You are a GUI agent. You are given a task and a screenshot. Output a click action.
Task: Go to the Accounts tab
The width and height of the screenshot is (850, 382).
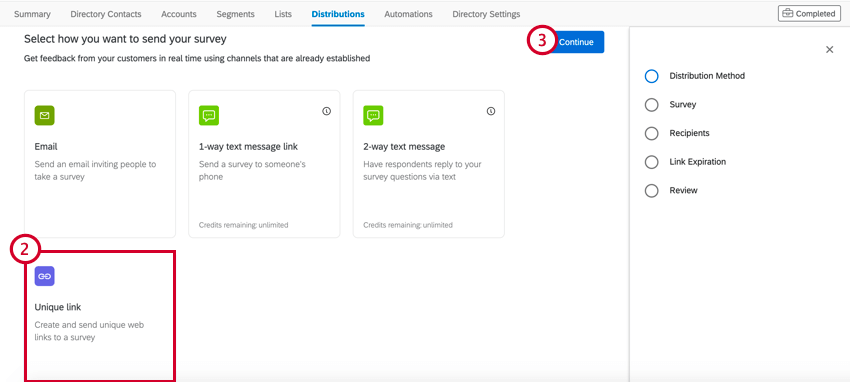pos(179,14)
